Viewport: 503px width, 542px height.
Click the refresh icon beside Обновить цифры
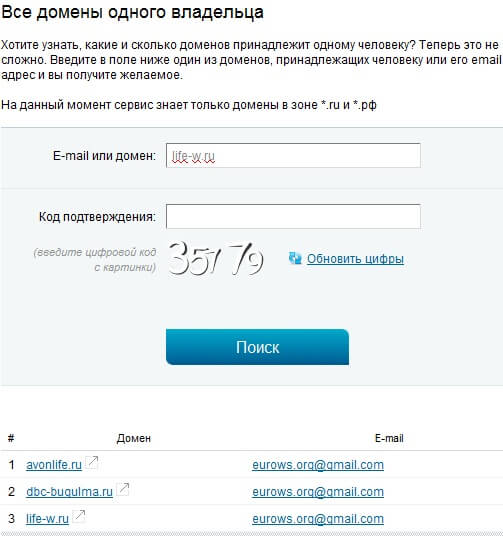[295, 258]
